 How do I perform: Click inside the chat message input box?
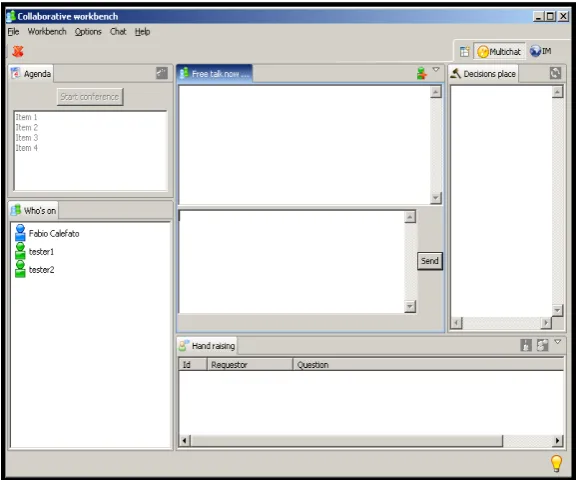[x=292, y=262]
